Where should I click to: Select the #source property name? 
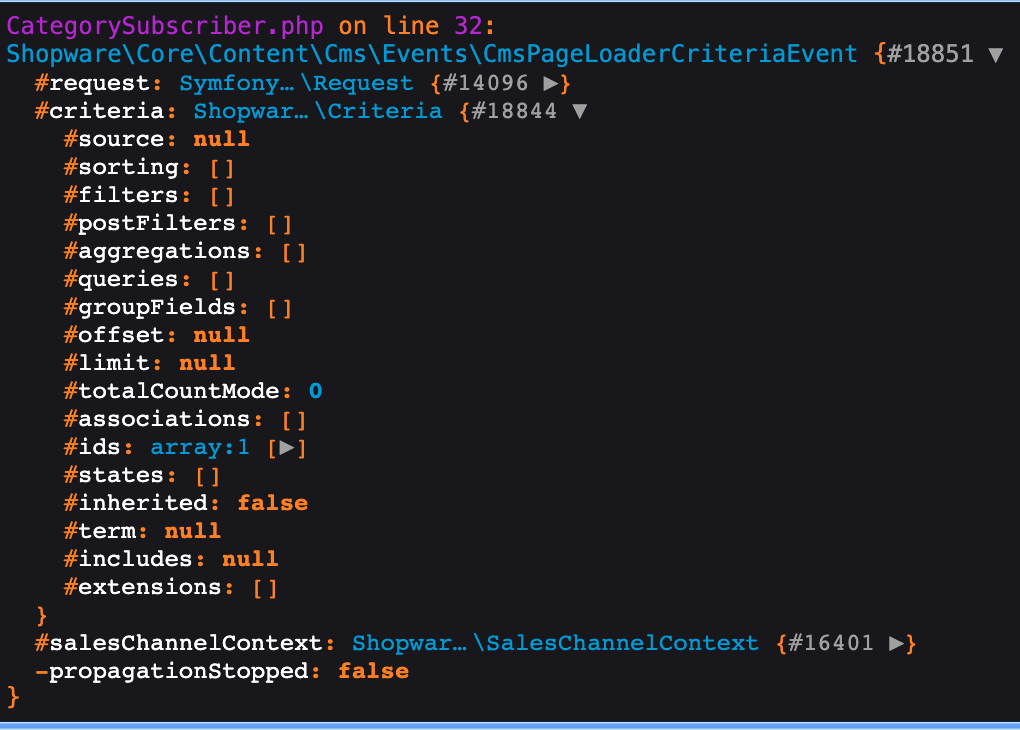coord(114,139)
